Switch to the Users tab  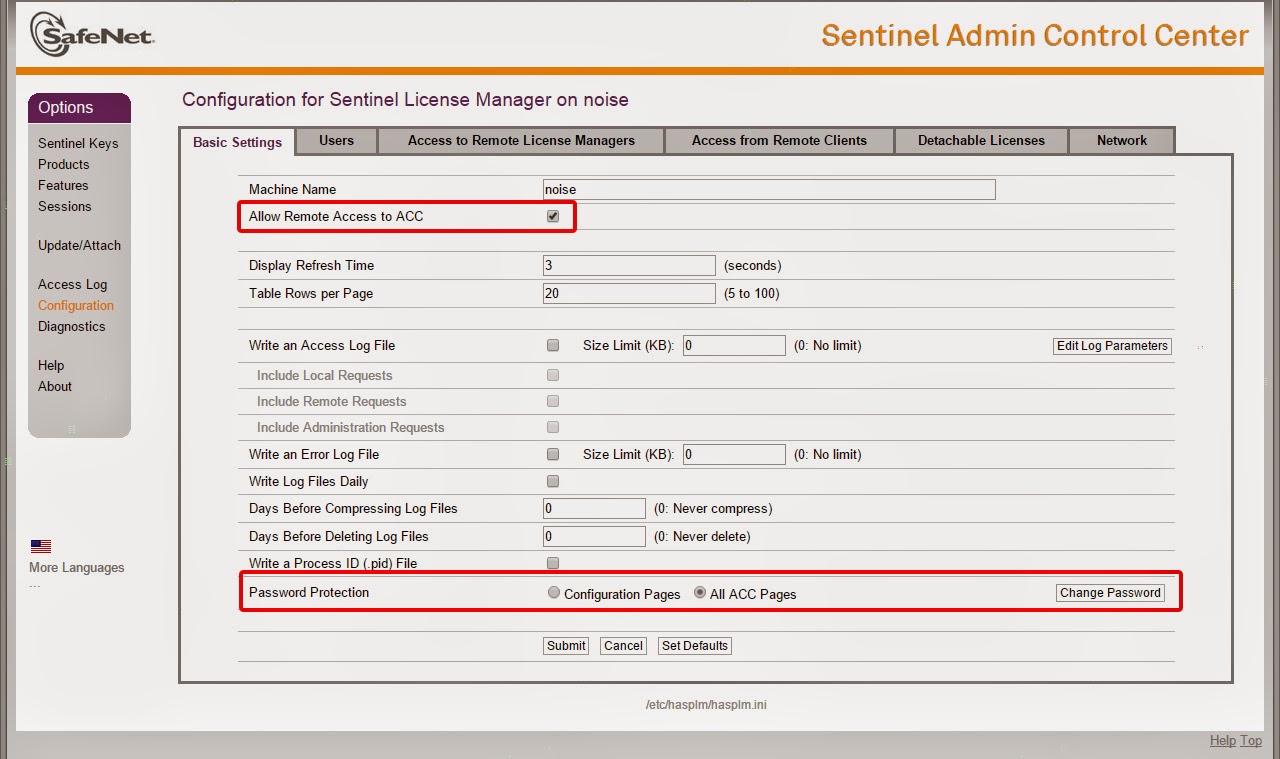click(336, 140)
